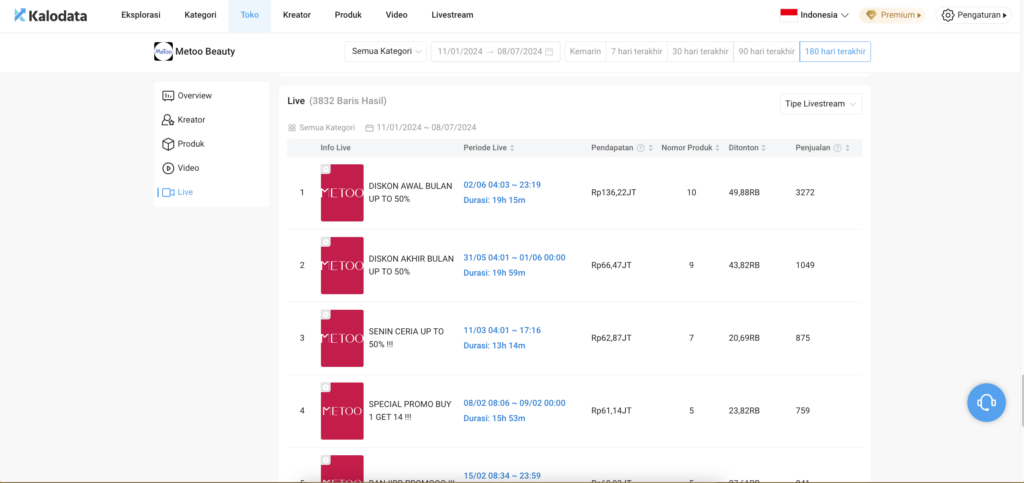
Task: Select the Toko tab
Action: 249,15
